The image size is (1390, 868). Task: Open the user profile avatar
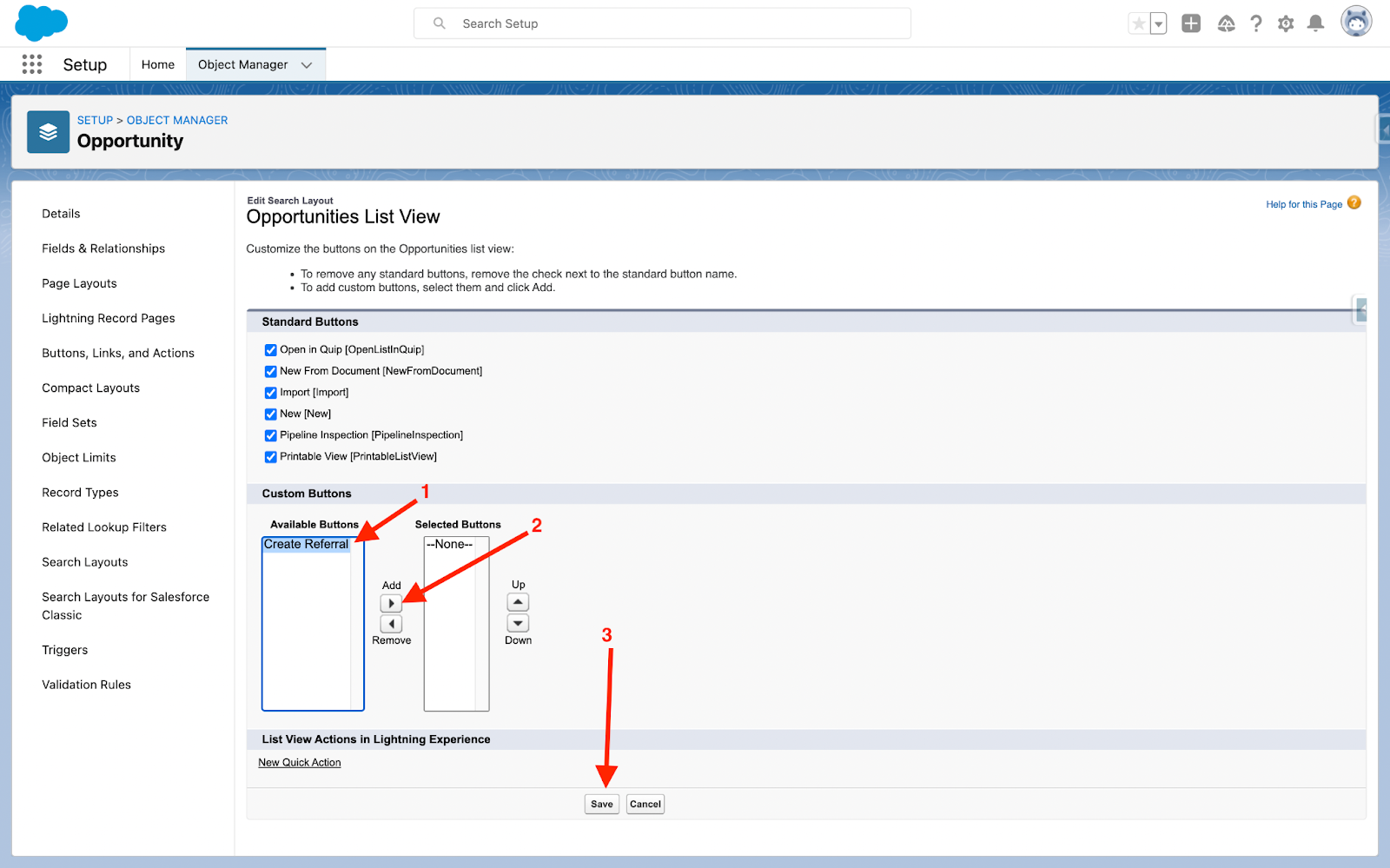[1356, 22]
